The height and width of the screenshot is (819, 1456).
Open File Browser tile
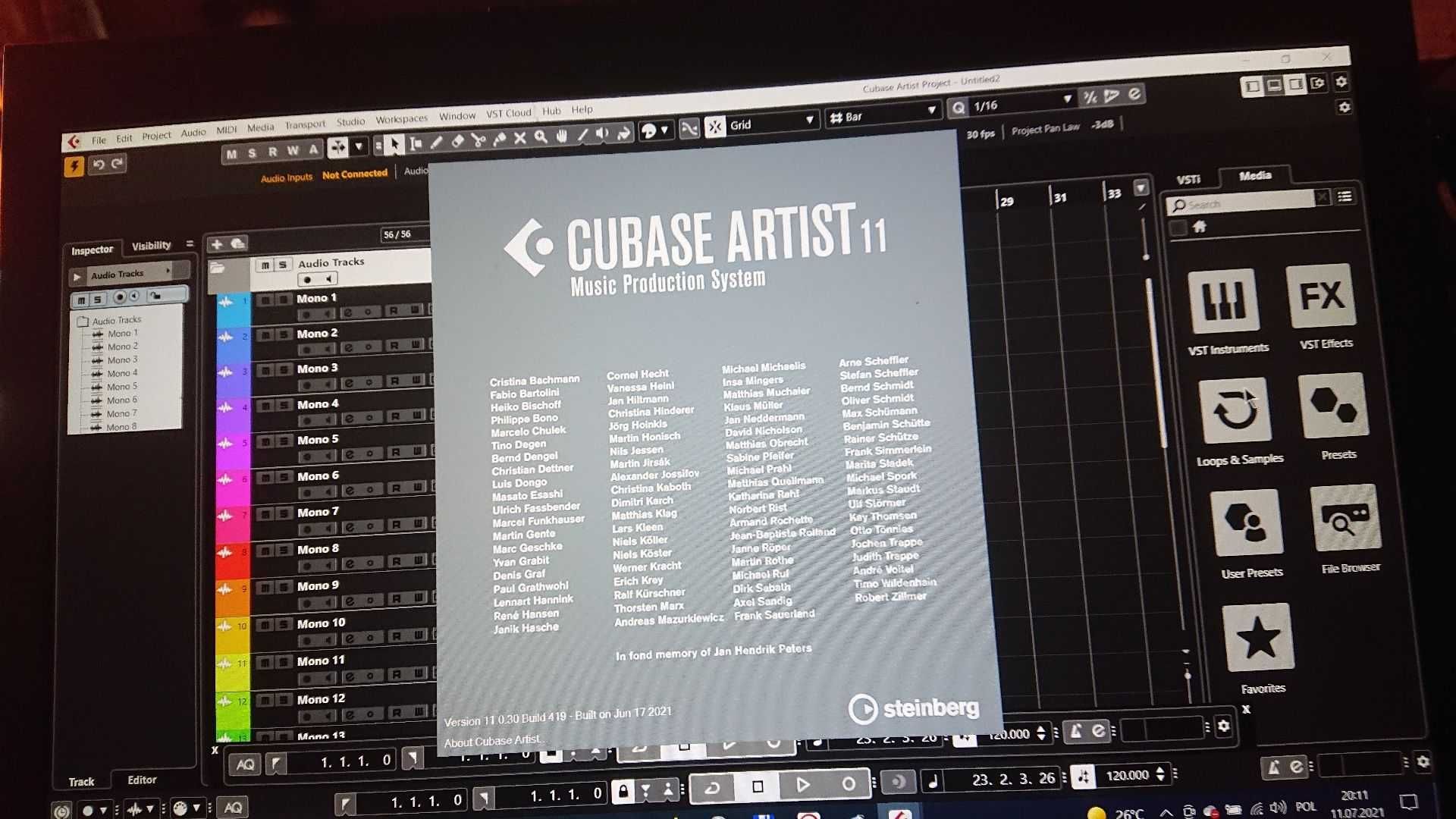point(1346,518)
